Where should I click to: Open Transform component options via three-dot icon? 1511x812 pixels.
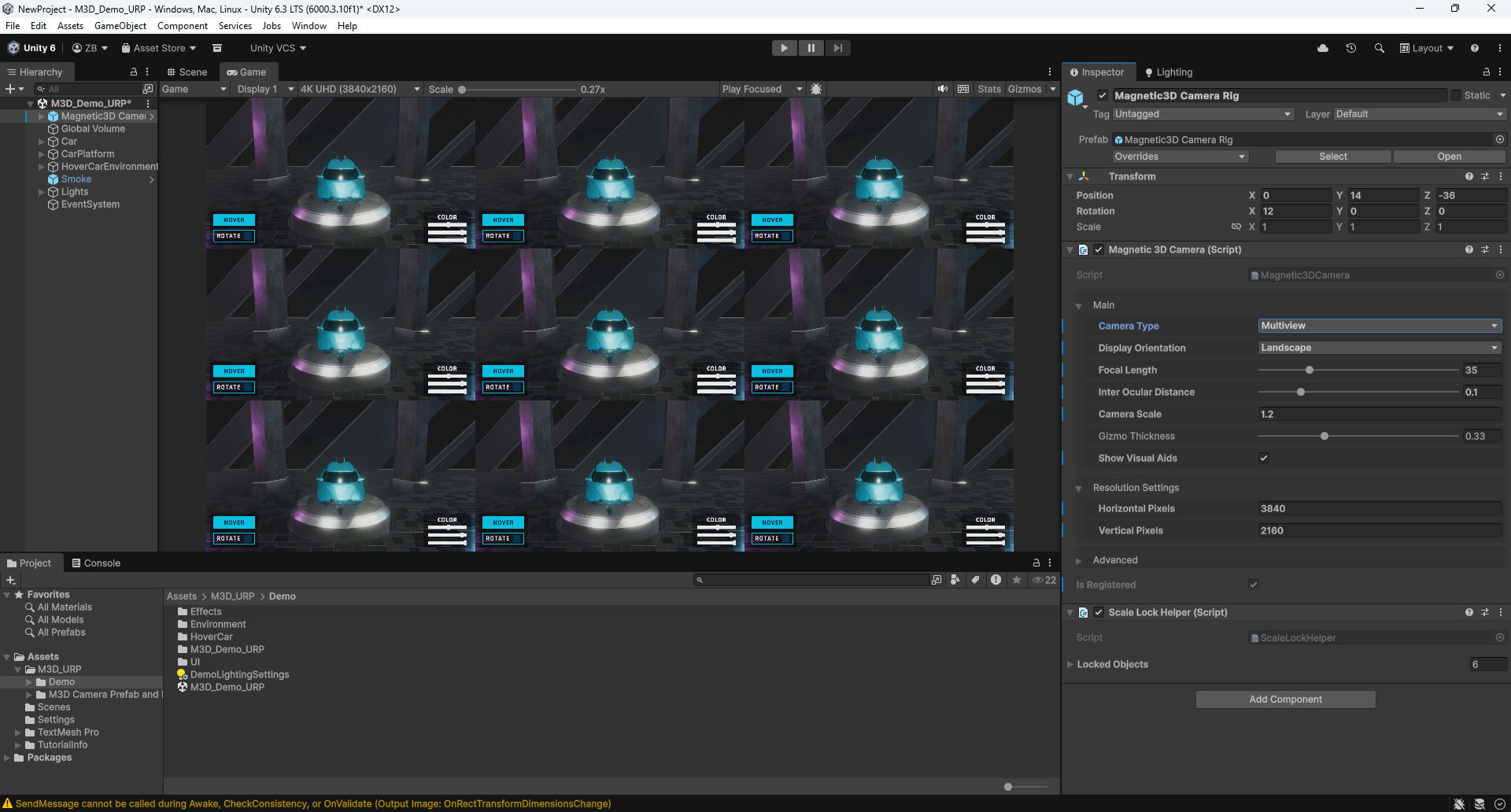pos(1501,176)
